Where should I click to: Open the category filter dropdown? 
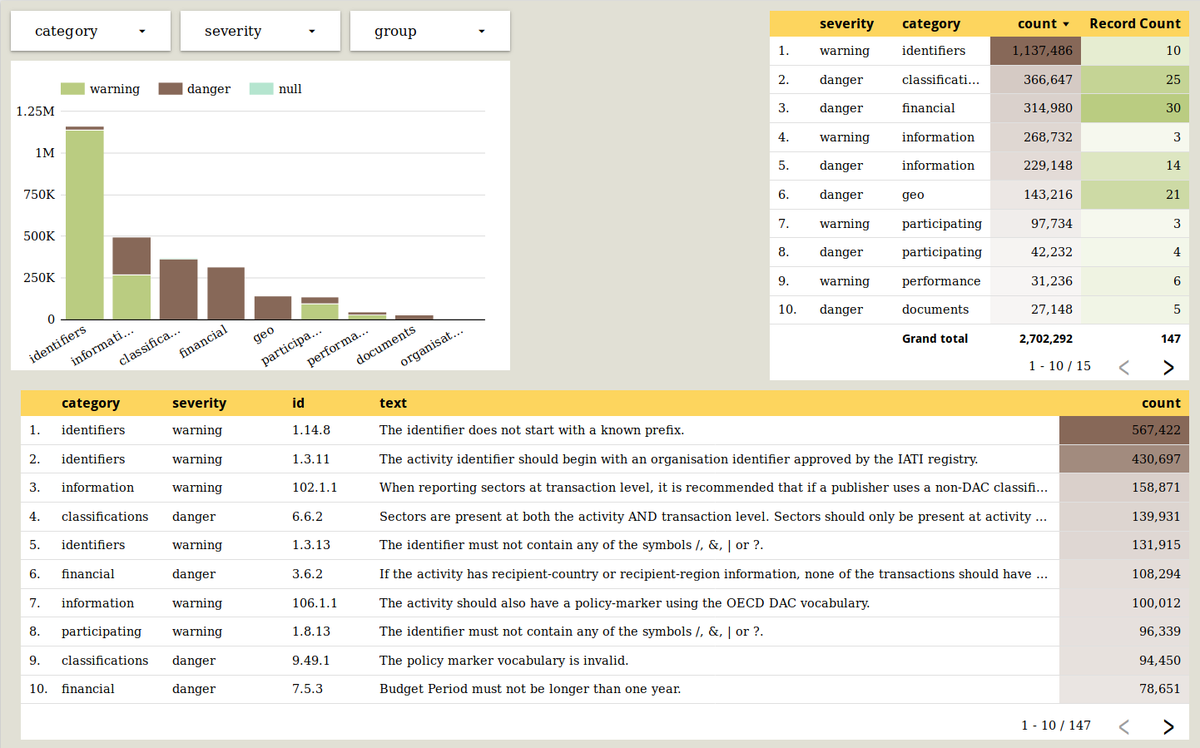click(90, 31)
